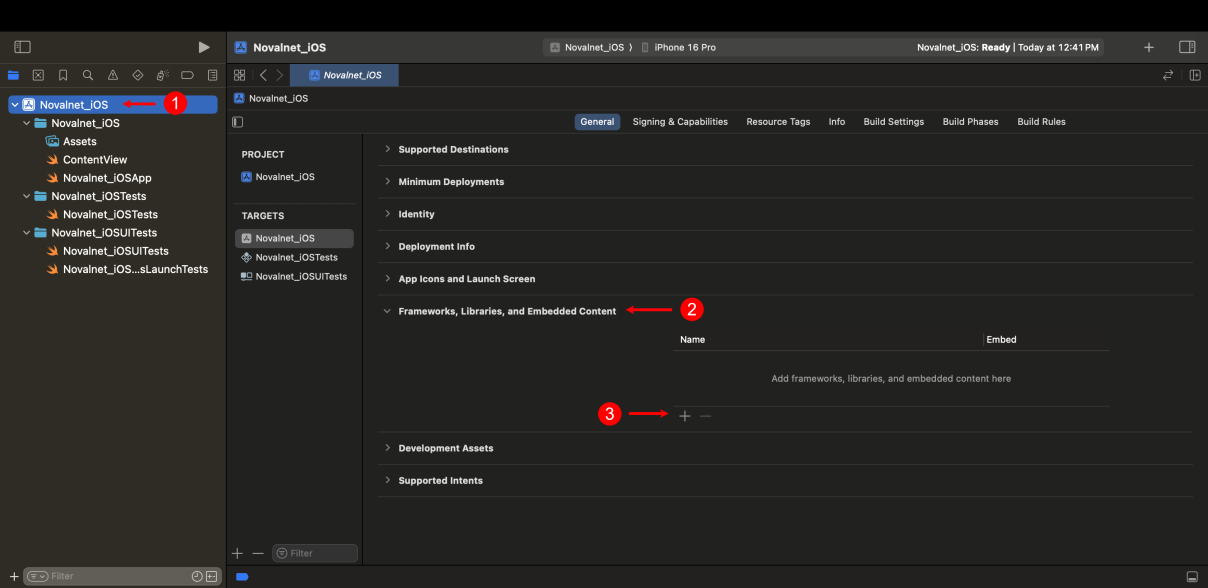Screen dimensions: 1208x588
Task: Open the Bookmarks navigator icon
Action: (x=63, y=75)
